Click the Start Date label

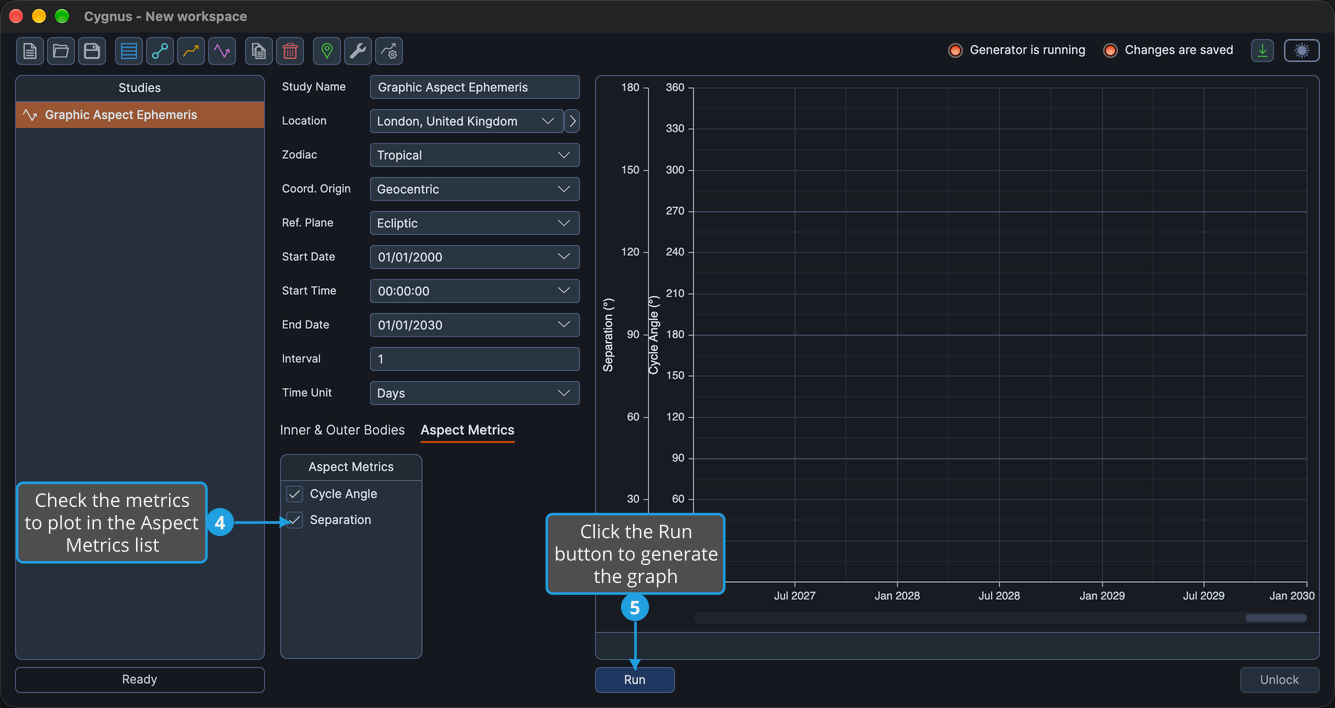coord(308,257)
